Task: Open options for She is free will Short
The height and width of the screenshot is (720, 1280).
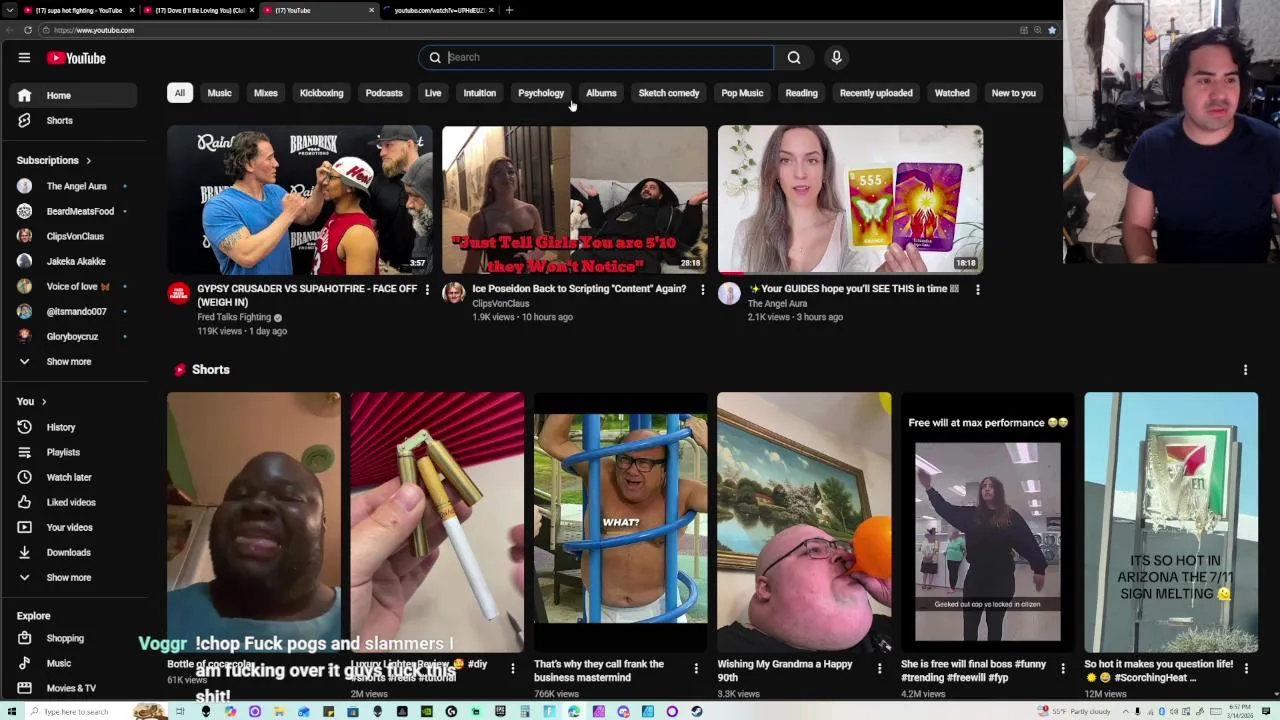Action: [x=1062, y=667]
